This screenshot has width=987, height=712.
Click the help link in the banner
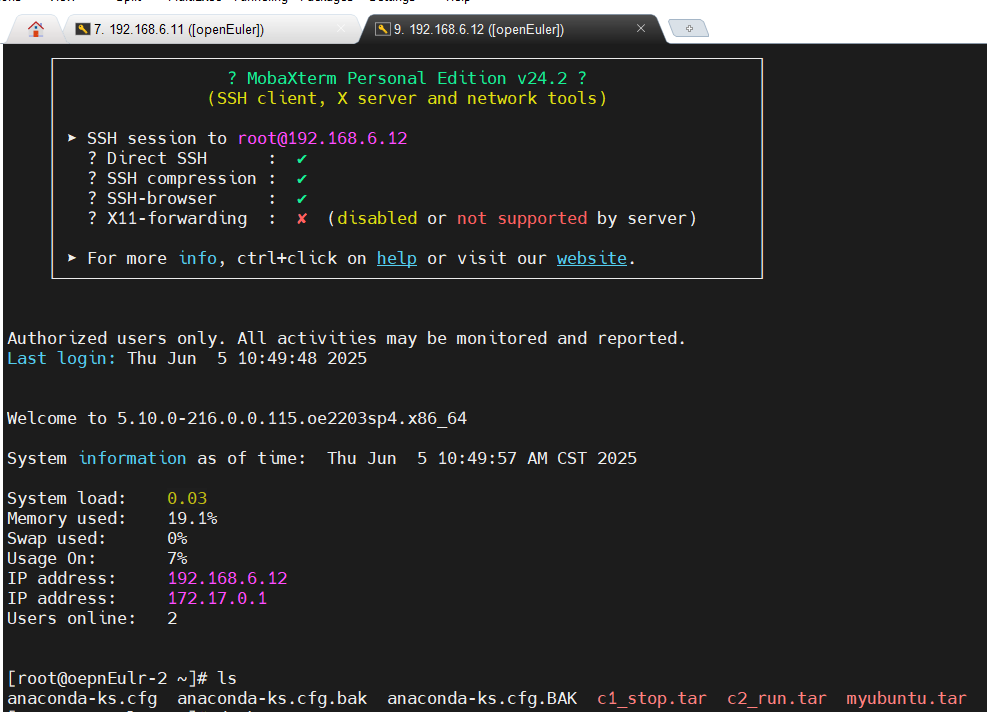(x=397, y=258)
